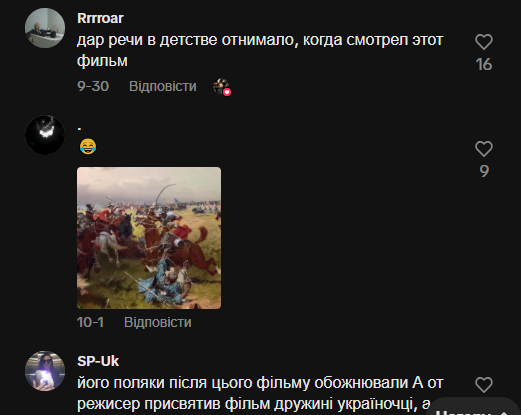
Task: Click the 9 likes count on emoji comment
Action: point(484,171)
